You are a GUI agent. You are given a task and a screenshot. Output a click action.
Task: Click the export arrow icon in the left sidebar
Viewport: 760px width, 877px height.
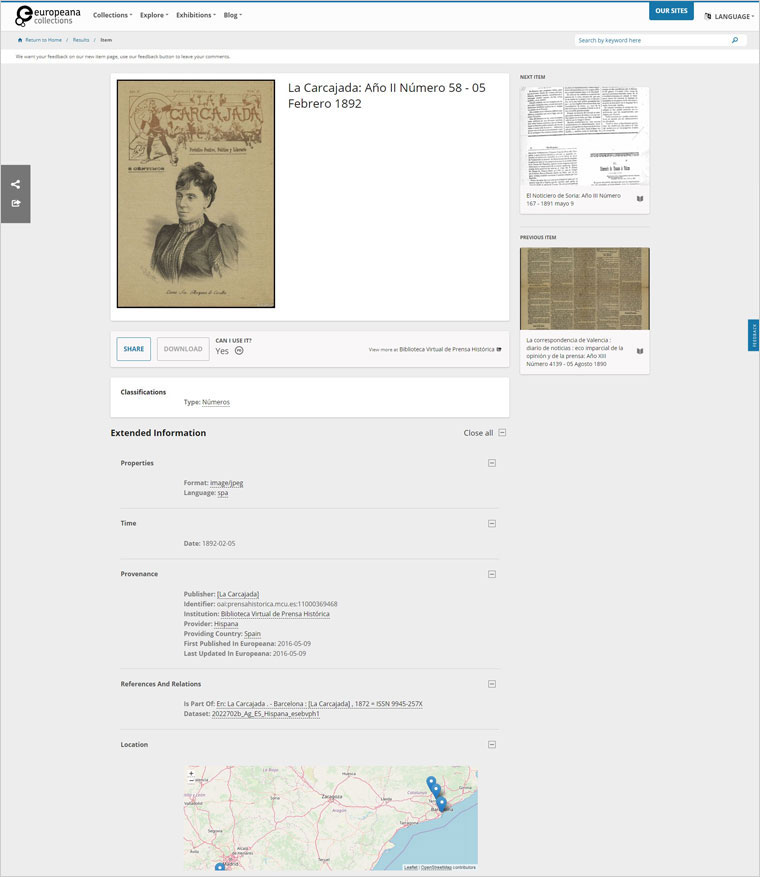[x=16, y=203]
